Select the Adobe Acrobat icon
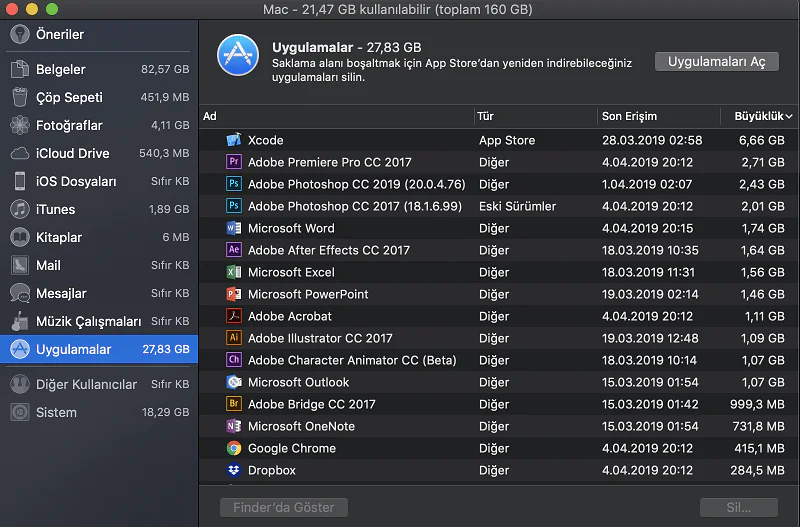 coord(234,316)
